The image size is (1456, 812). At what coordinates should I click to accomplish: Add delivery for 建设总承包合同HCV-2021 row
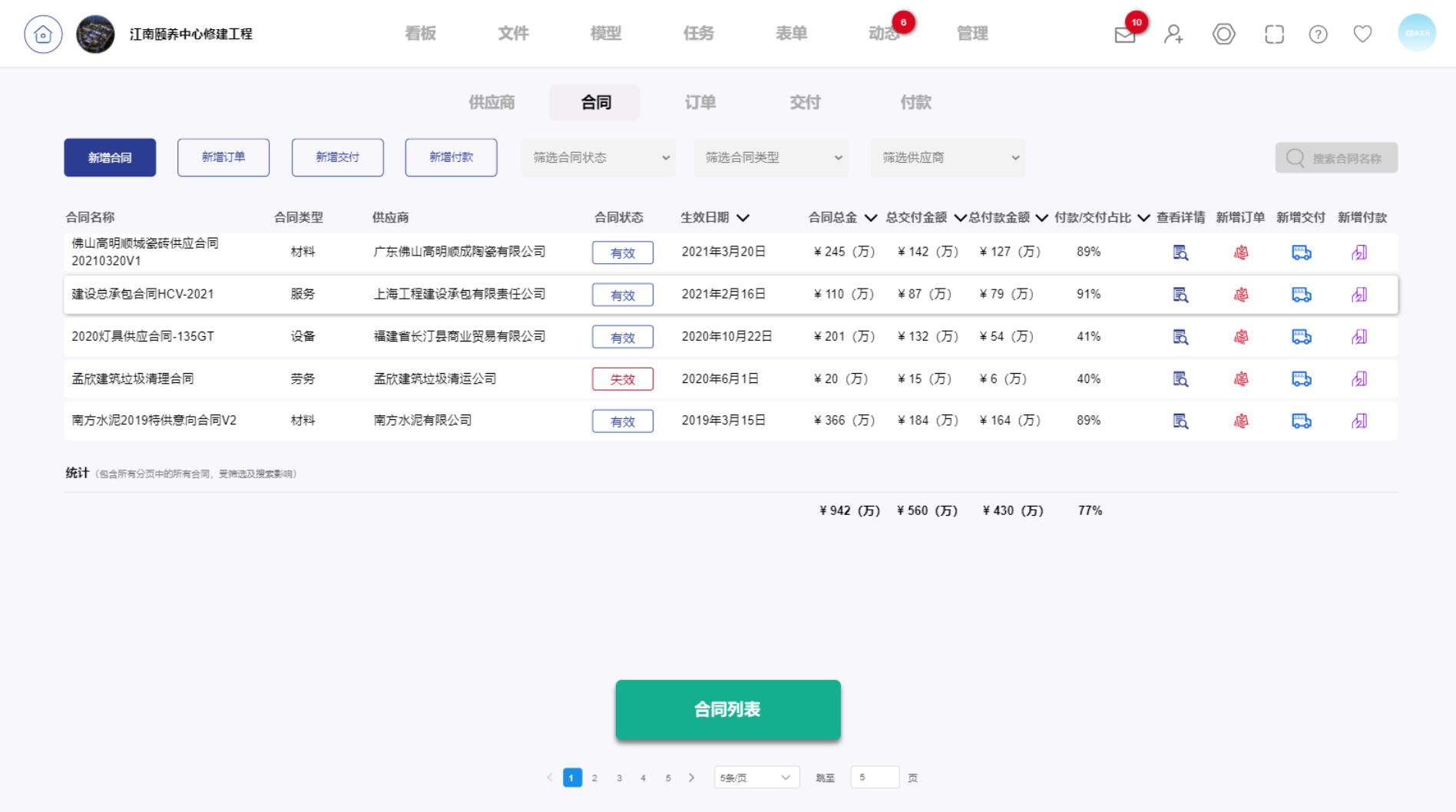(x=1301, y=295)
